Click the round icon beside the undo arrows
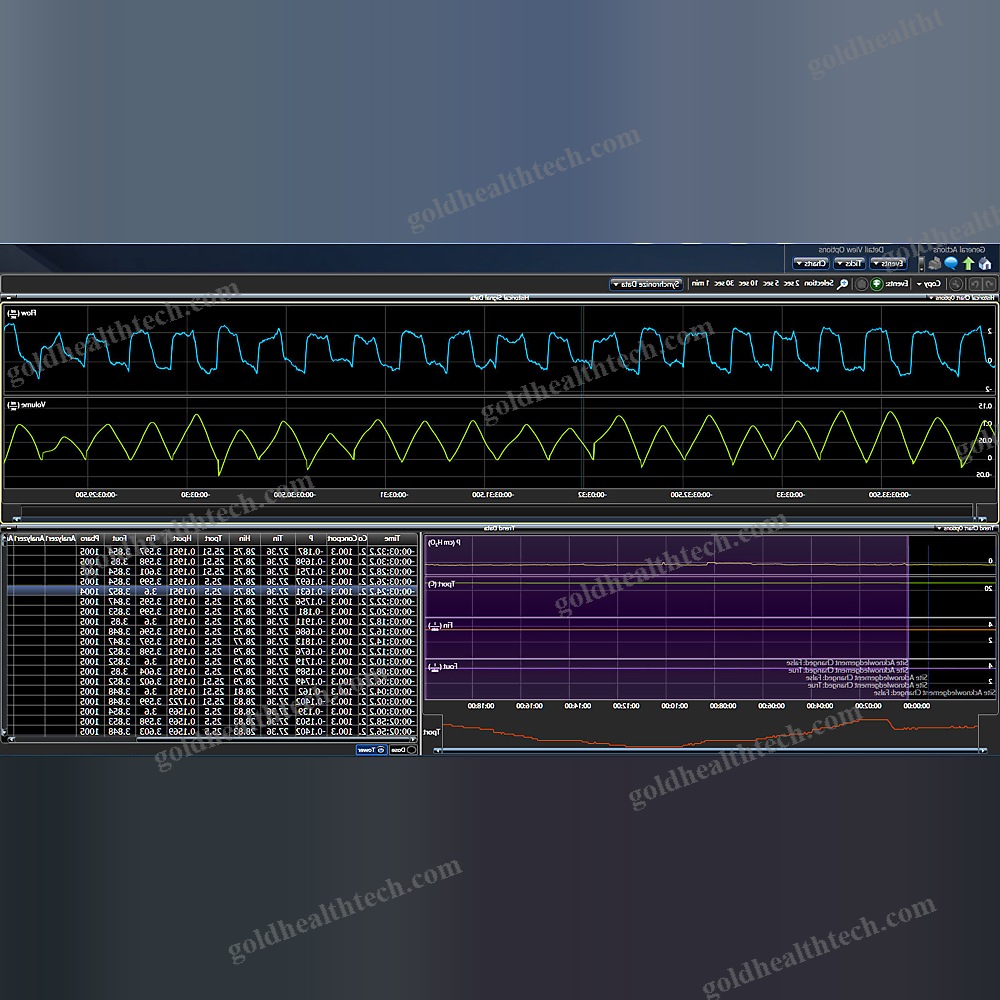This screenshot has width=1000, height=1000. pyautogui.click(x=956, y=284)
